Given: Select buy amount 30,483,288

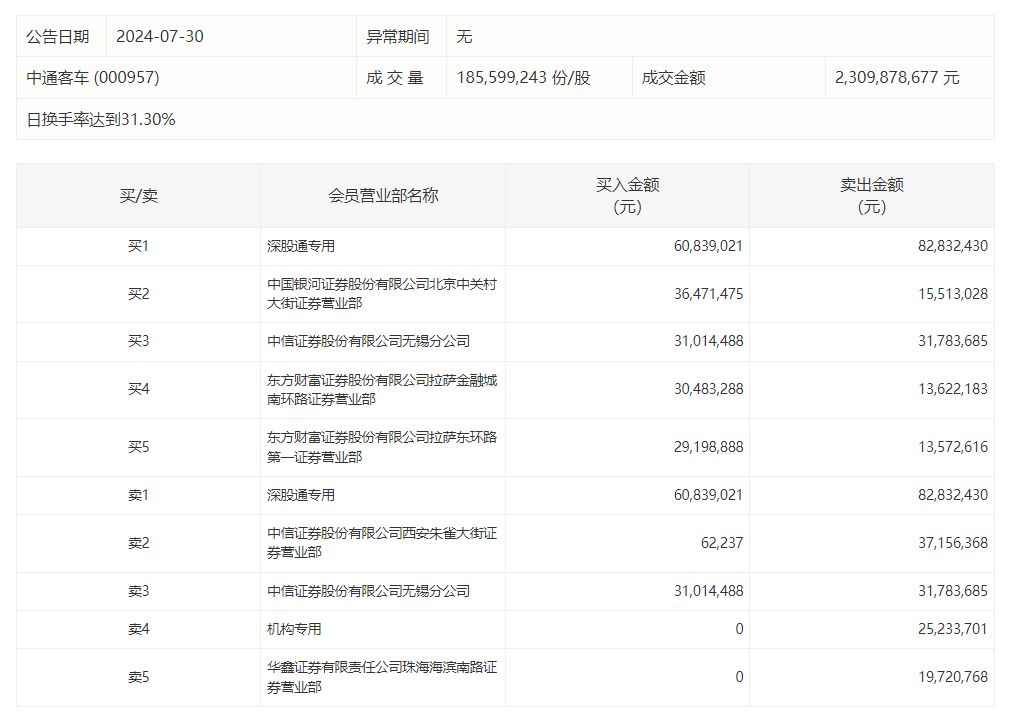Looking at the screenshot, I should point(708,390).
